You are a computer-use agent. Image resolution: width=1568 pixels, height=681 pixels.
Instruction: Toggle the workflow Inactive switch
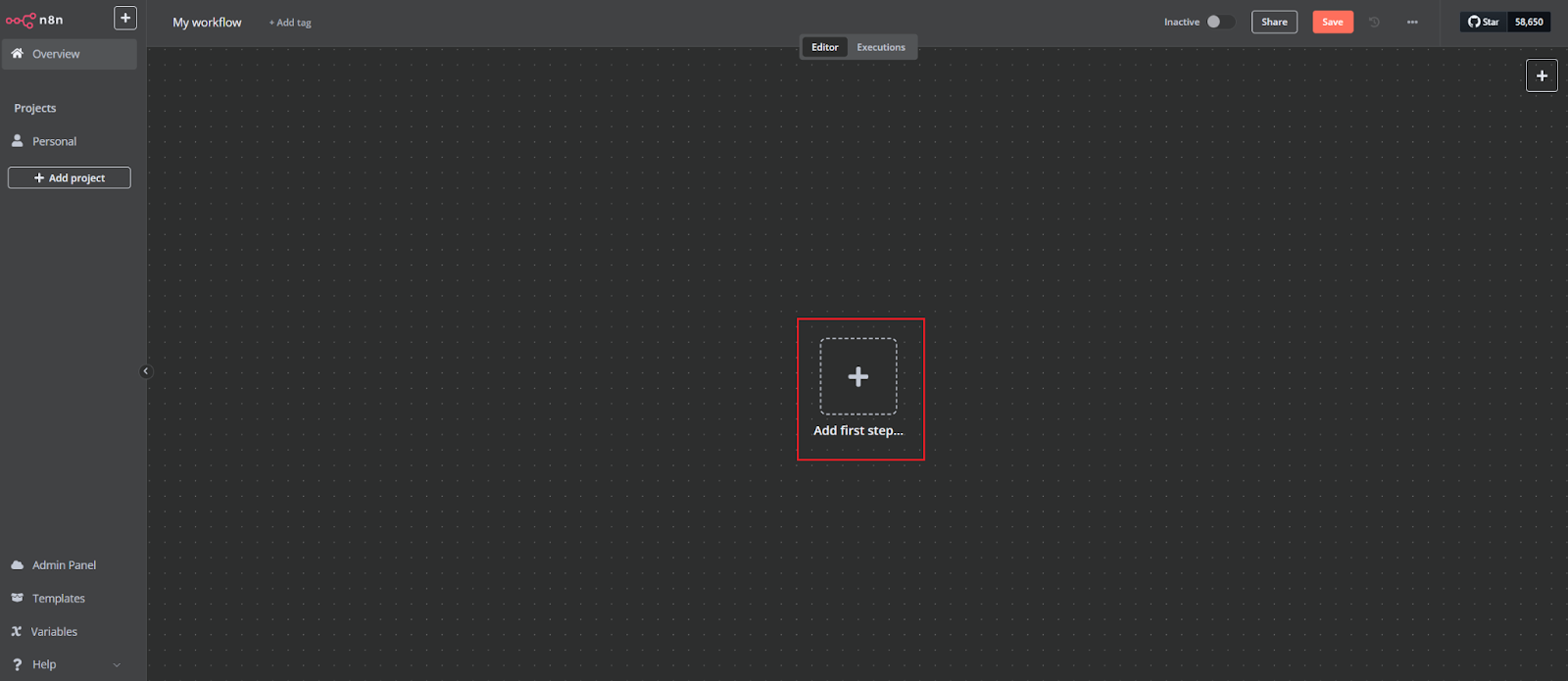[x=1220, y=22]
